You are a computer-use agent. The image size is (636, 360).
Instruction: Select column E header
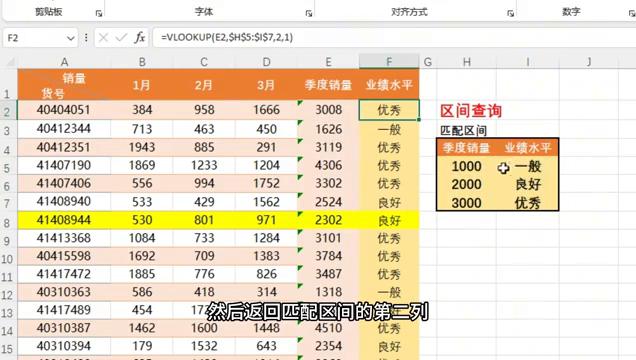[328, 62]
